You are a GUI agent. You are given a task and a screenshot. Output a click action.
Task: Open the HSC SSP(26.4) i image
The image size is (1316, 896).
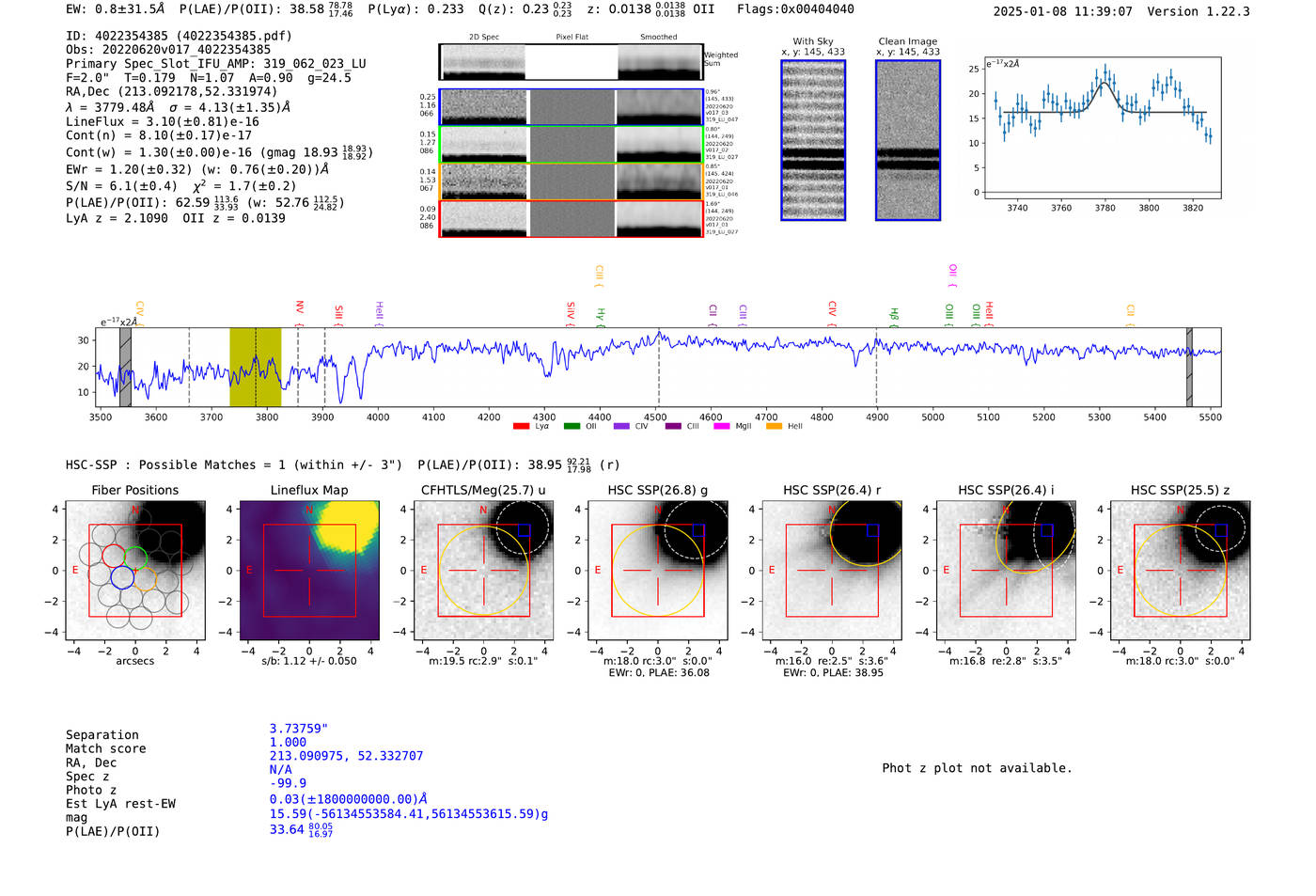(x=1006, y=570)
